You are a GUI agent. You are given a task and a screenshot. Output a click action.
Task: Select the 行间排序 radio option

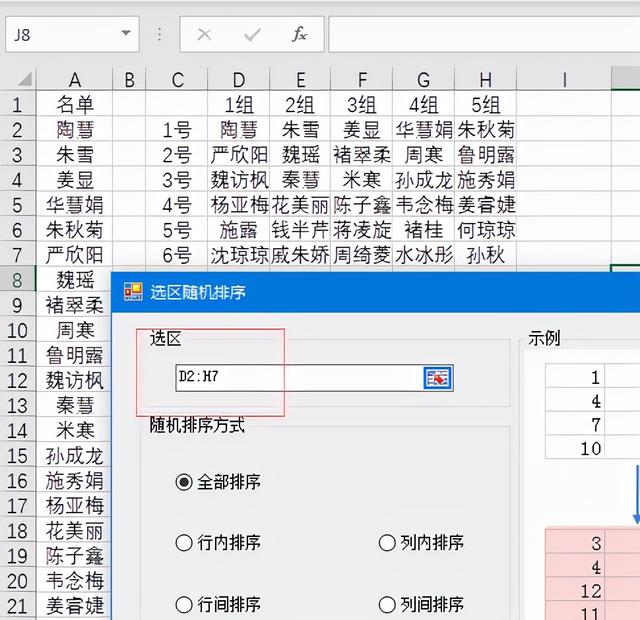click(184, 604)
